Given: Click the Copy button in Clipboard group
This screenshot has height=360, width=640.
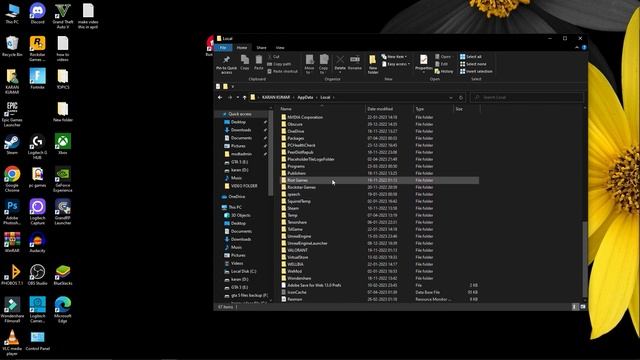Looking at the screenshot, I should [244, 63].
